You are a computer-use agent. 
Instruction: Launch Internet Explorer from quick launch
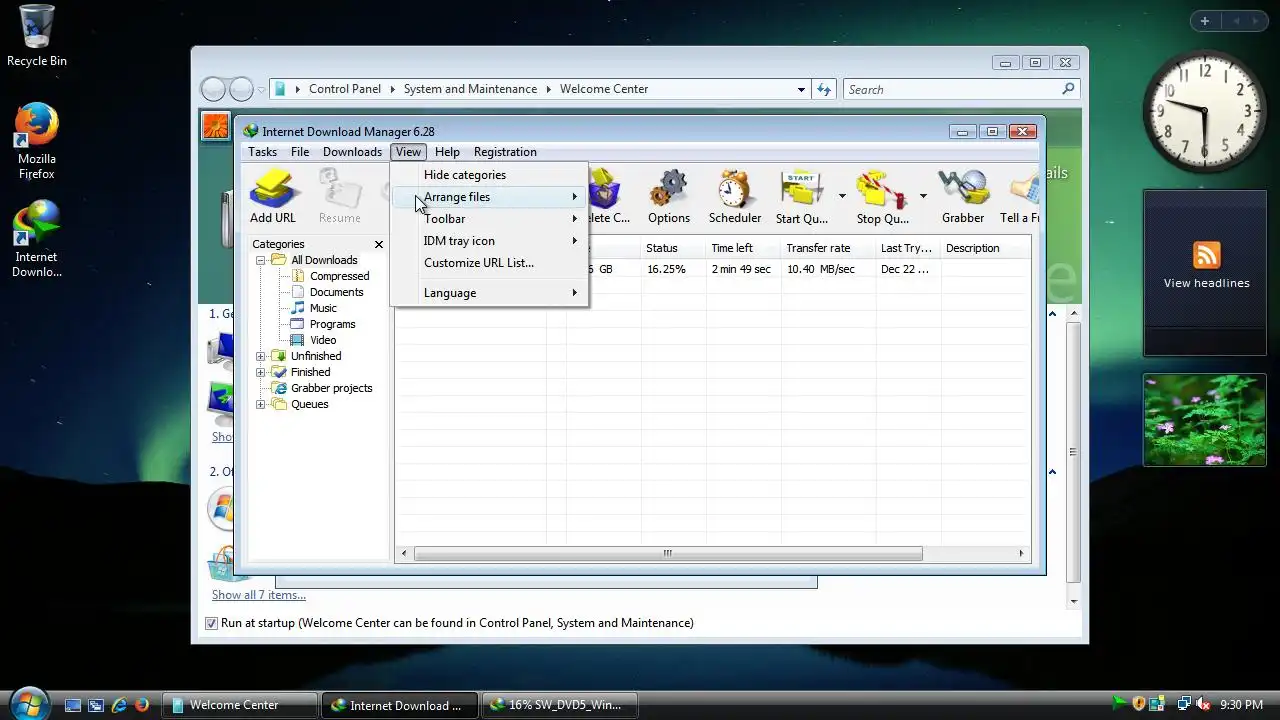pyautogui.click(x=119, y=705)
